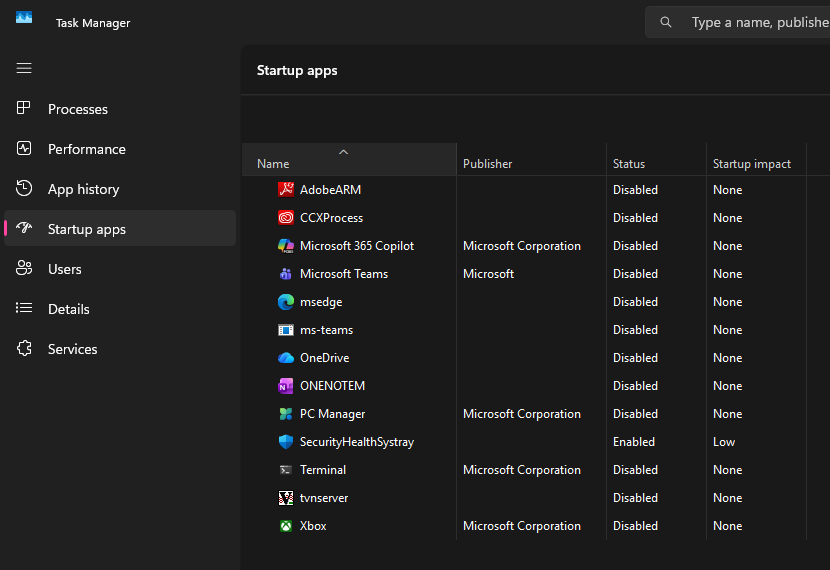Sort the list by Name column
The height and width of the screenshot is (570, 830).
[x=273, y=164]
